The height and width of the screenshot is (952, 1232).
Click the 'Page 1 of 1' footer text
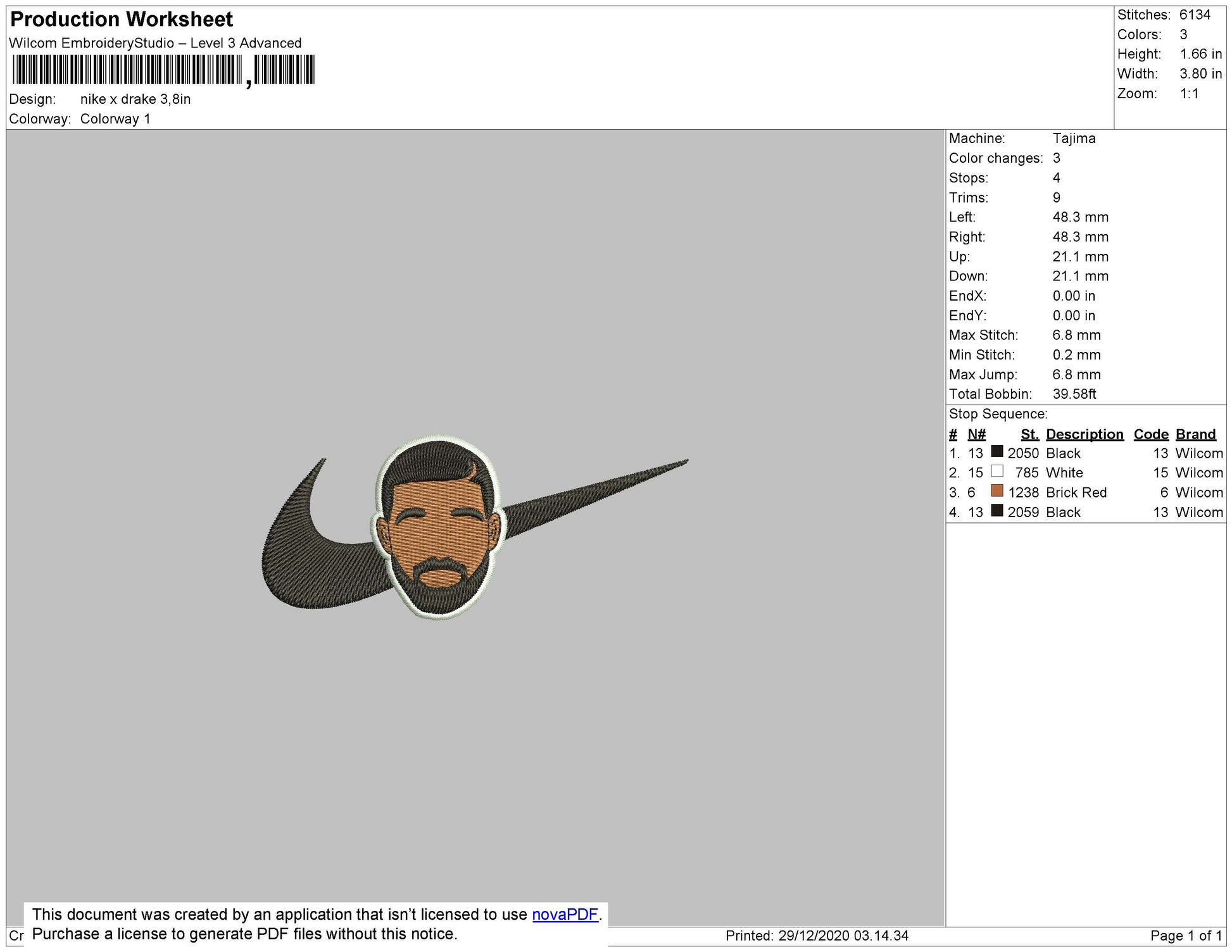[x=1185, y=936]
